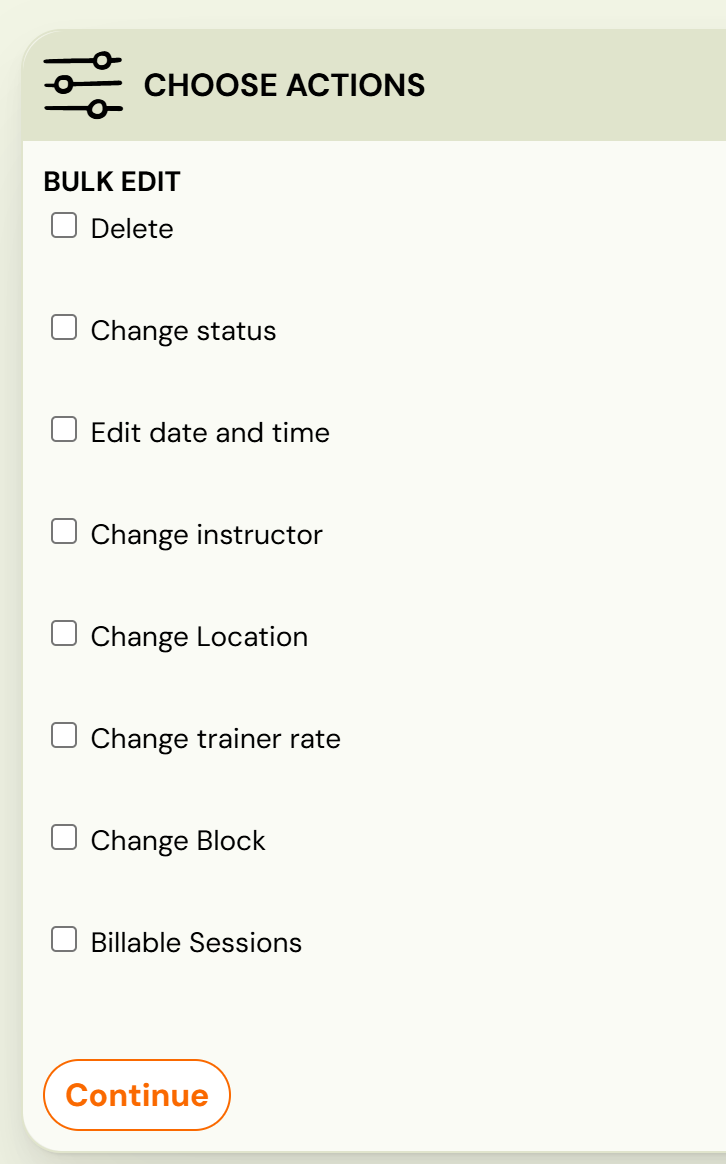Select the Change instructor checkbox
This screenshot has width=726, height=1164.
[x=64, y=532]
